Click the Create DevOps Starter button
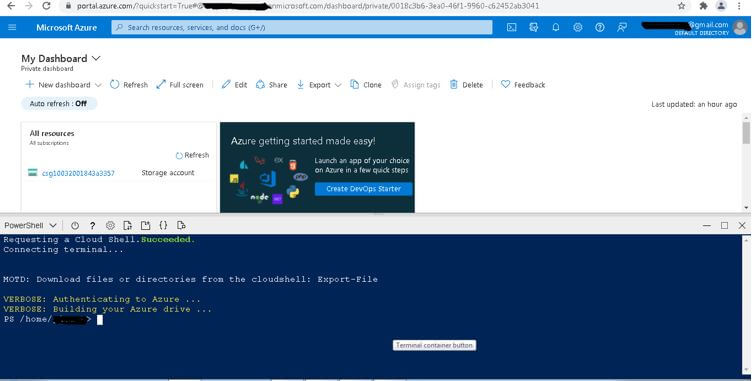756x381 pixels. 364,189
